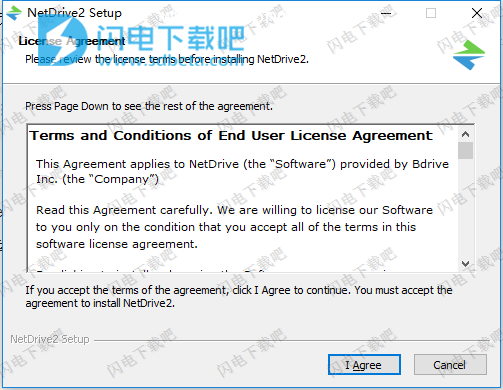Click inside the license agreement text box
Image resolution: width=503 pixels, height=390 pixels.
[243, 199]
